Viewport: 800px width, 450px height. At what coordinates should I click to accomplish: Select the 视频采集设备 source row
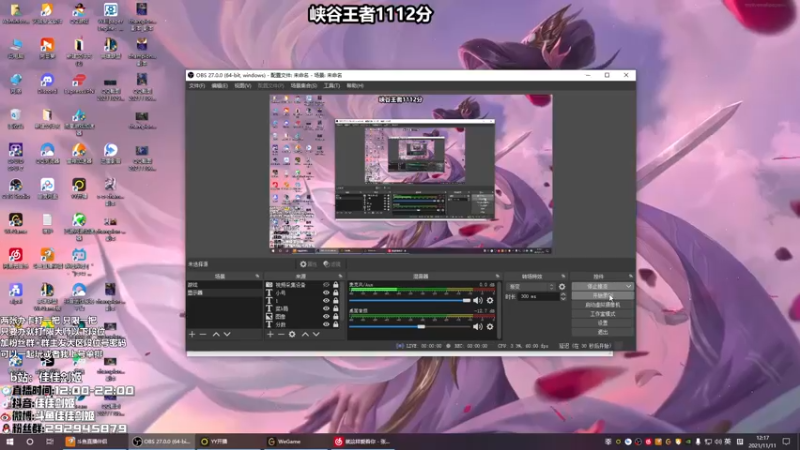click(303, 285)
